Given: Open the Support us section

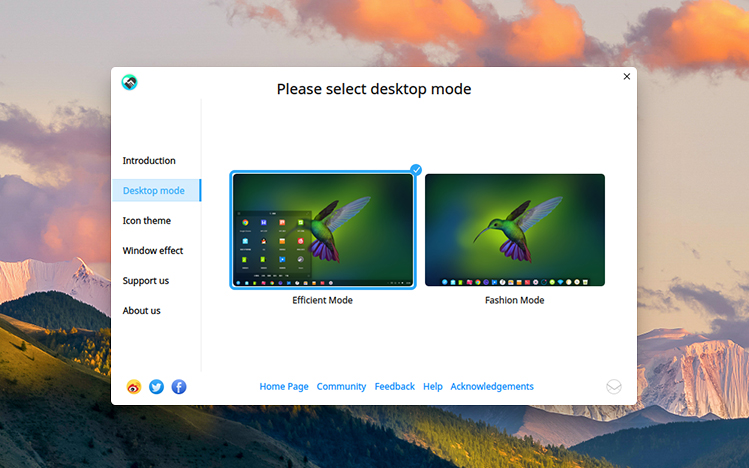Looking at the screenshot, I should click(146, 281).
